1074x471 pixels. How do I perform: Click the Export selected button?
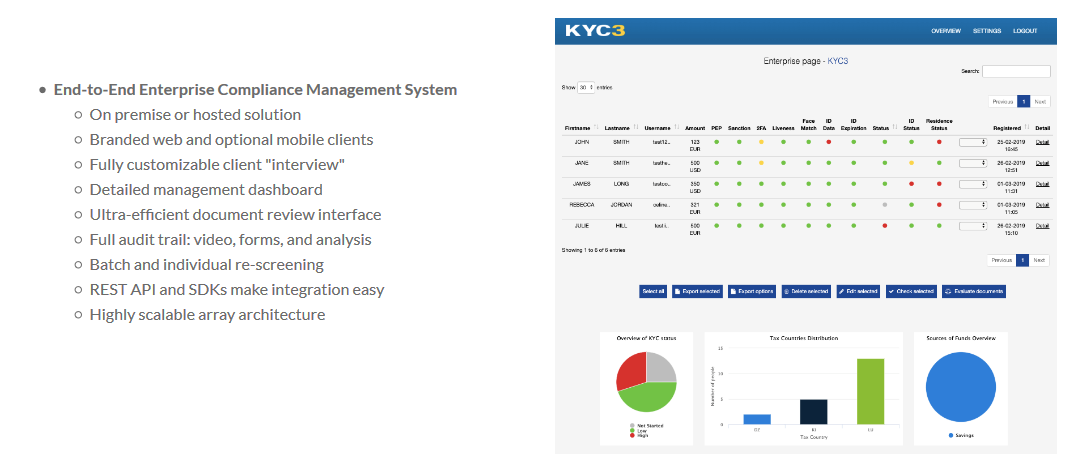[697, 292]
